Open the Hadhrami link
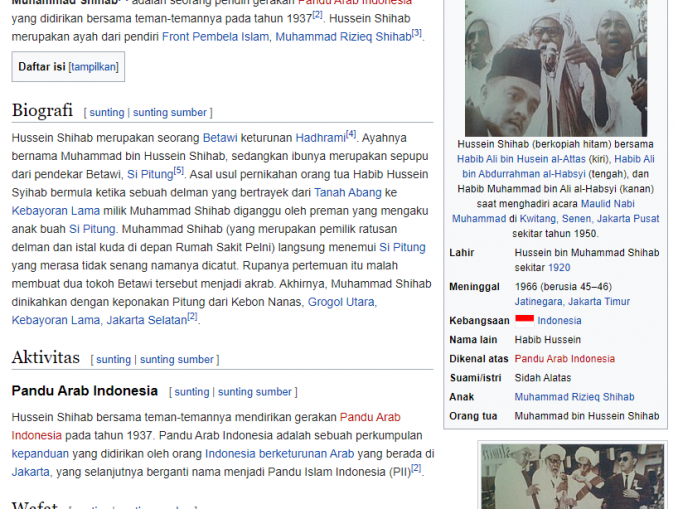 (321, 138)
